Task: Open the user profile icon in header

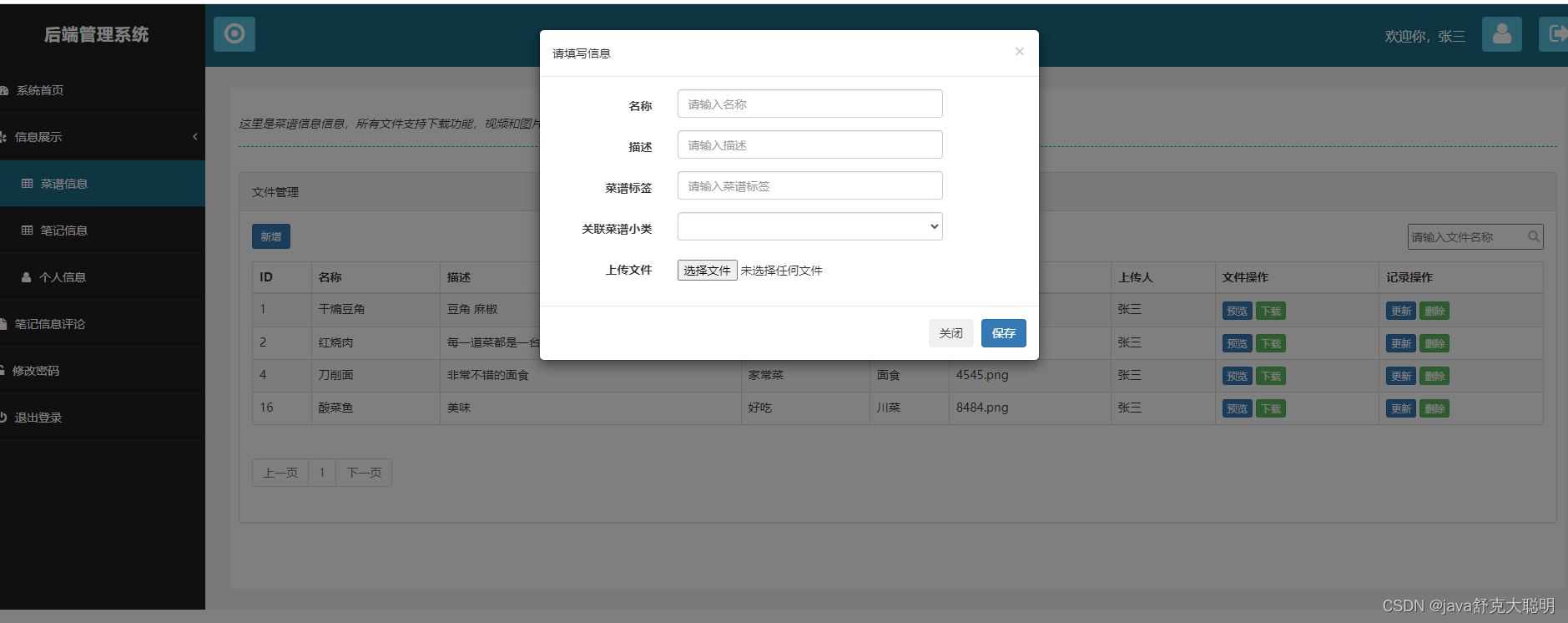Action: coord(1502,34)
